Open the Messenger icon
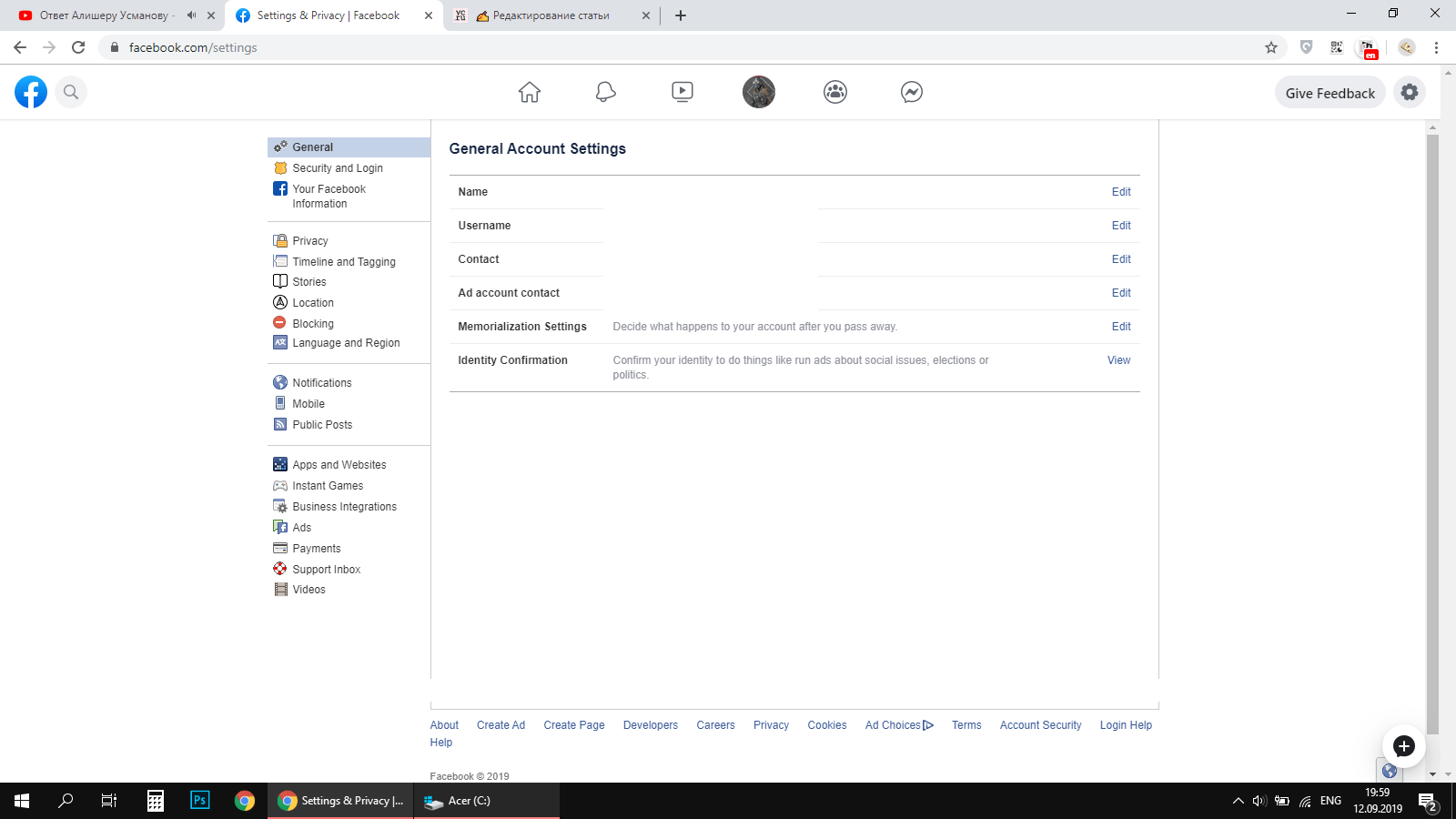Screen dimensions: 1456x819 912,92
